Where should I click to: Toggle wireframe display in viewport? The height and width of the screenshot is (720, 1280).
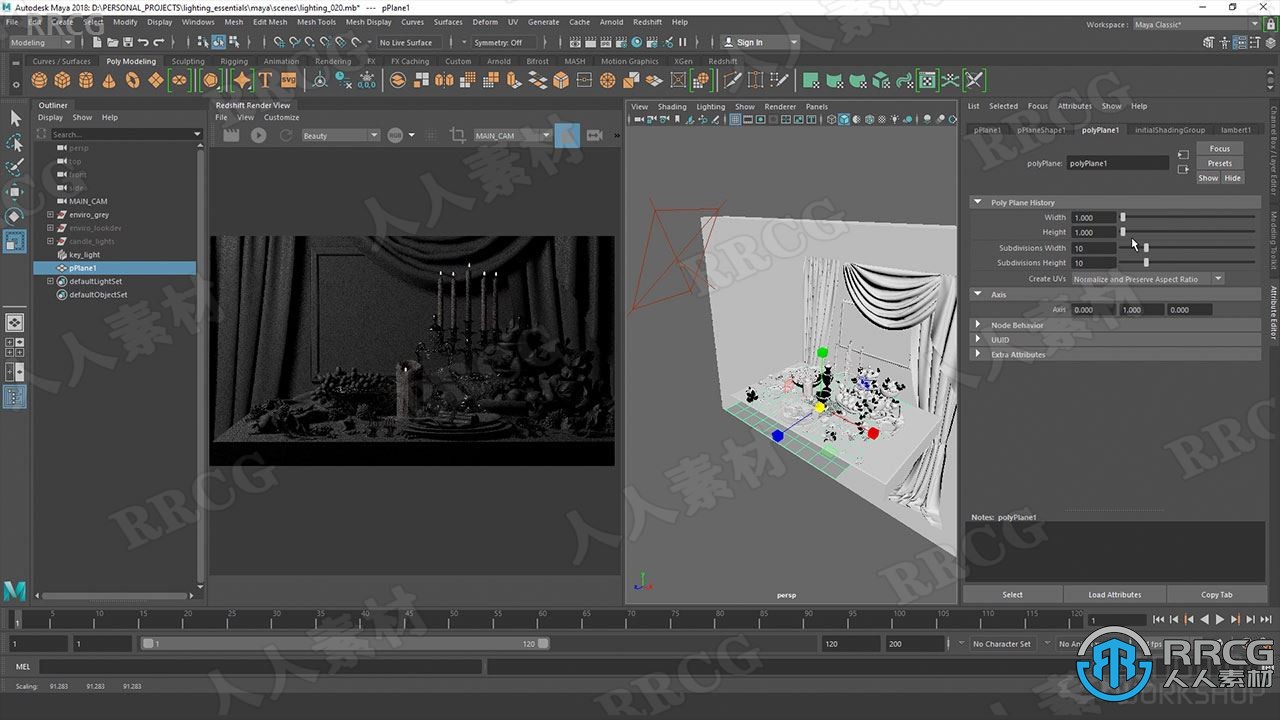832,119
